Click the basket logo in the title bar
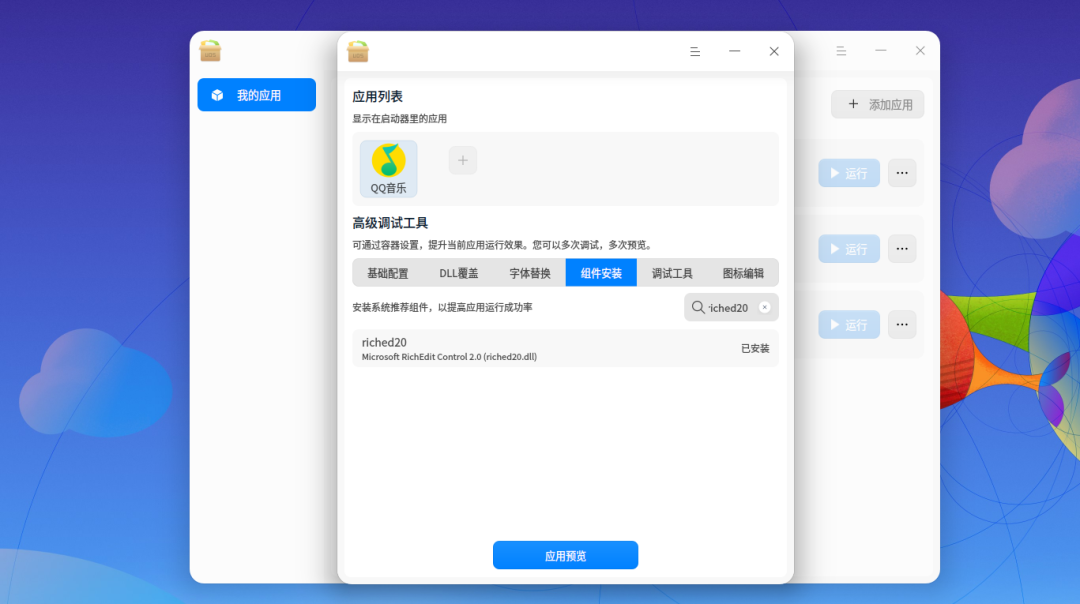The width and height of the screenshot is (1080, 604). 358,50
